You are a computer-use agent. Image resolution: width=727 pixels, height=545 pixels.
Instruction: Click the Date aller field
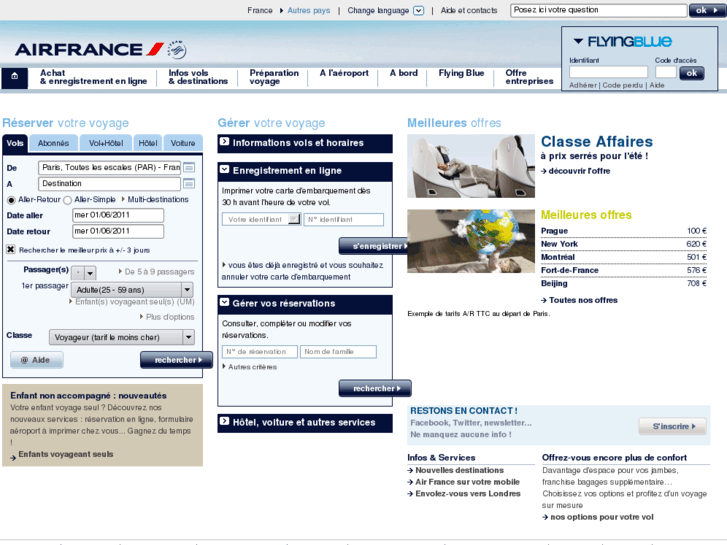coord(118,215)
